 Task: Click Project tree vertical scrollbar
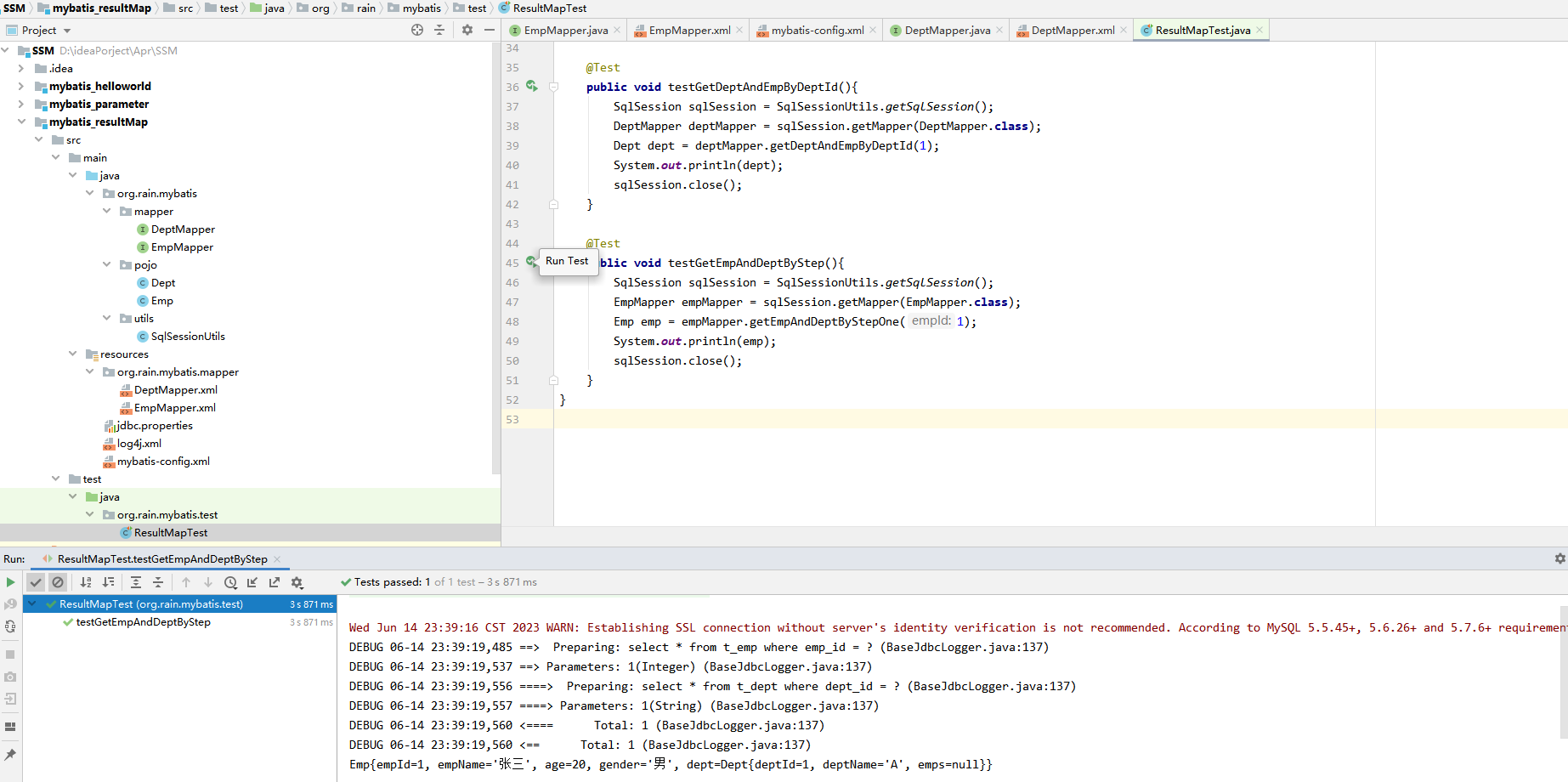(496, 258)
